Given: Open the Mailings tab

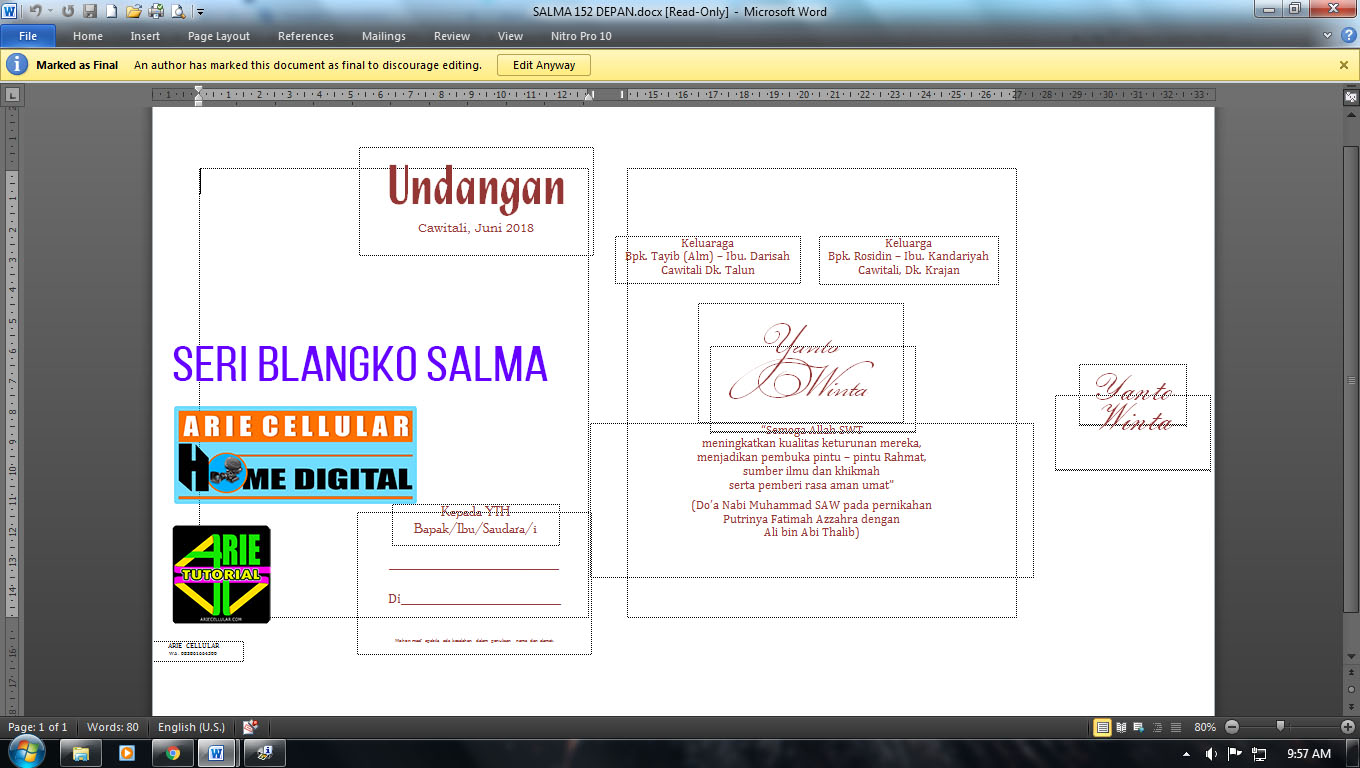Looking at the screenshot, I should coord(384,36).
